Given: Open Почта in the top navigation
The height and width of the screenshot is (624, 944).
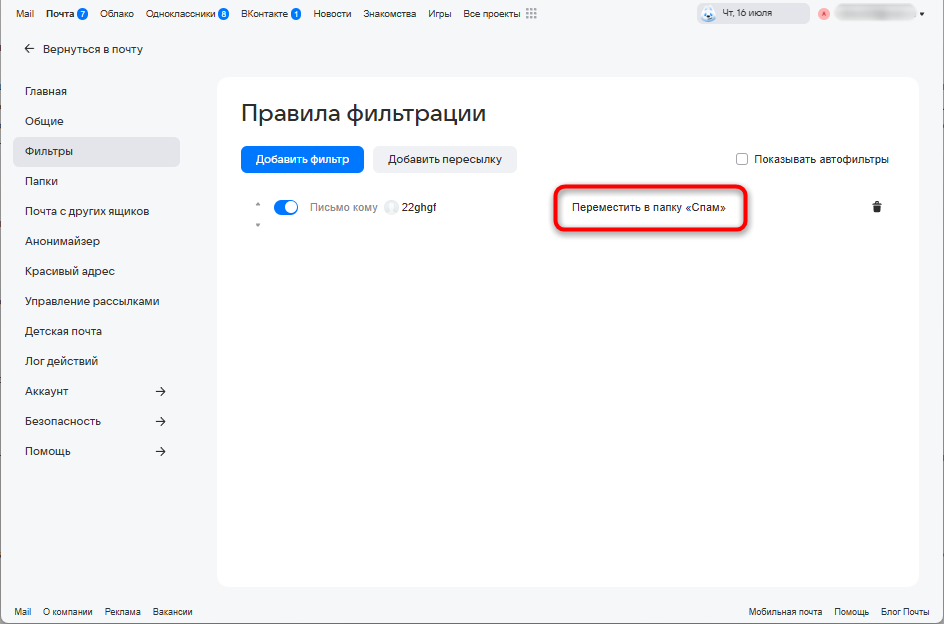Looking at the screenshot, I should pyautogui.click(x=60, y=13).
